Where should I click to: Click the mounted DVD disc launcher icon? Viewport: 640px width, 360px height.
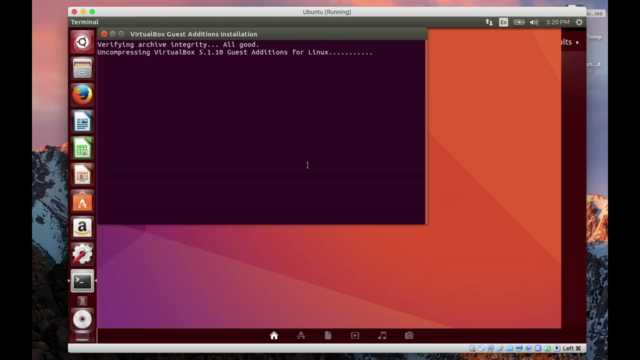click(x=82, y=319)
